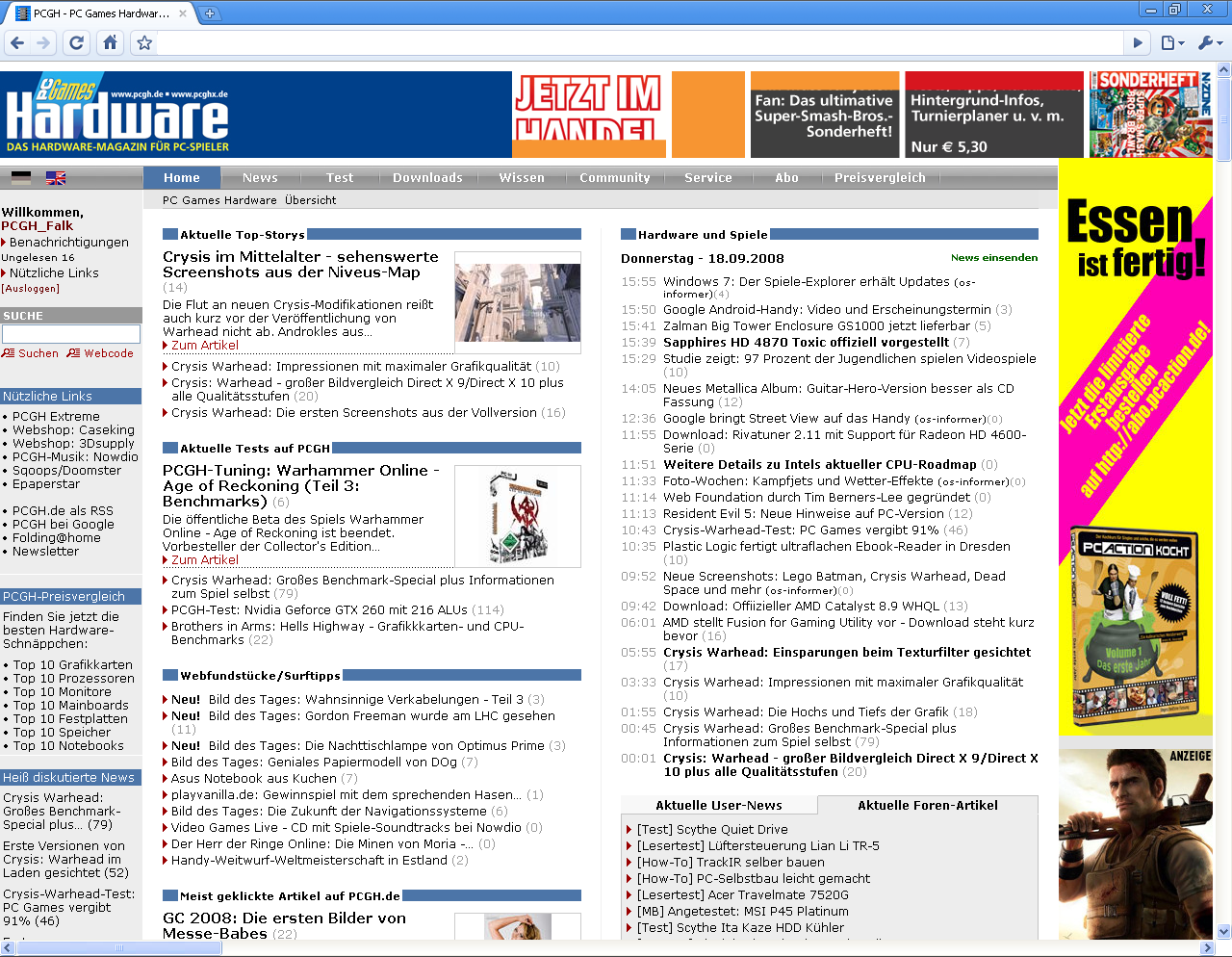Click the browser back arrow button
This screenshot has width=1232, height=957.
[17, 42]
